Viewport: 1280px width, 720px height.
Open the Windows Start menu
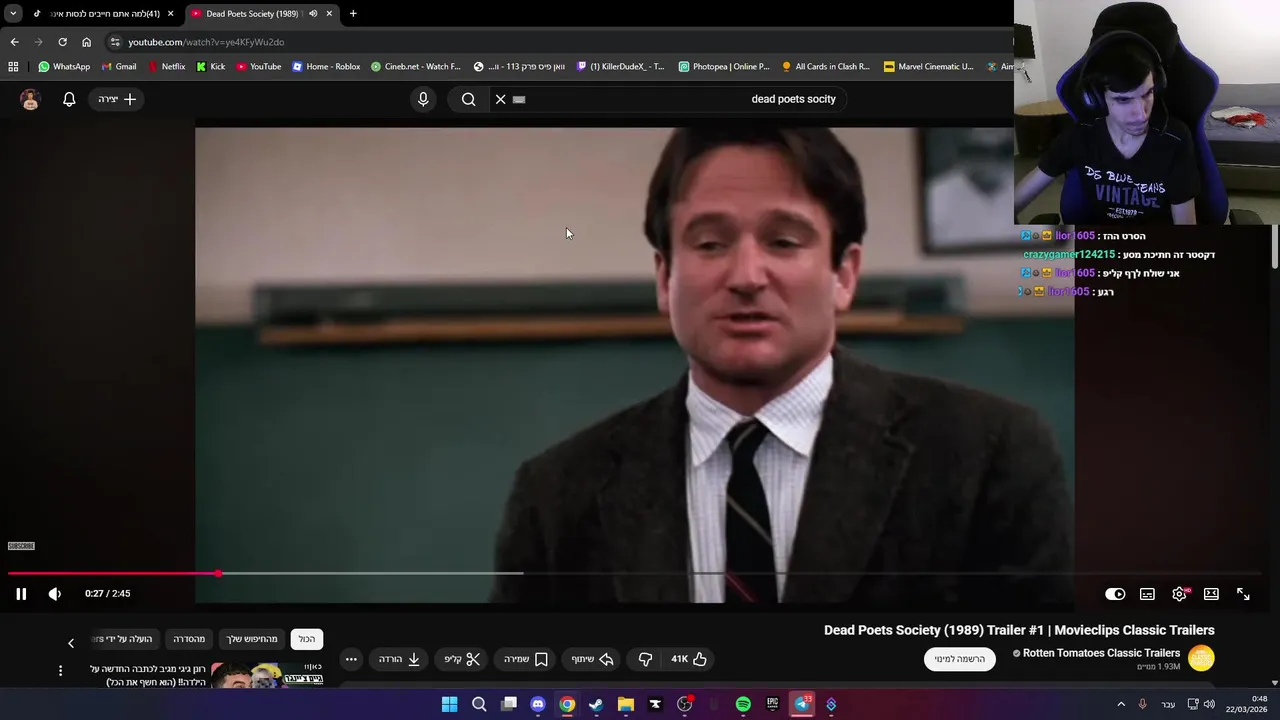coord(450,704)
